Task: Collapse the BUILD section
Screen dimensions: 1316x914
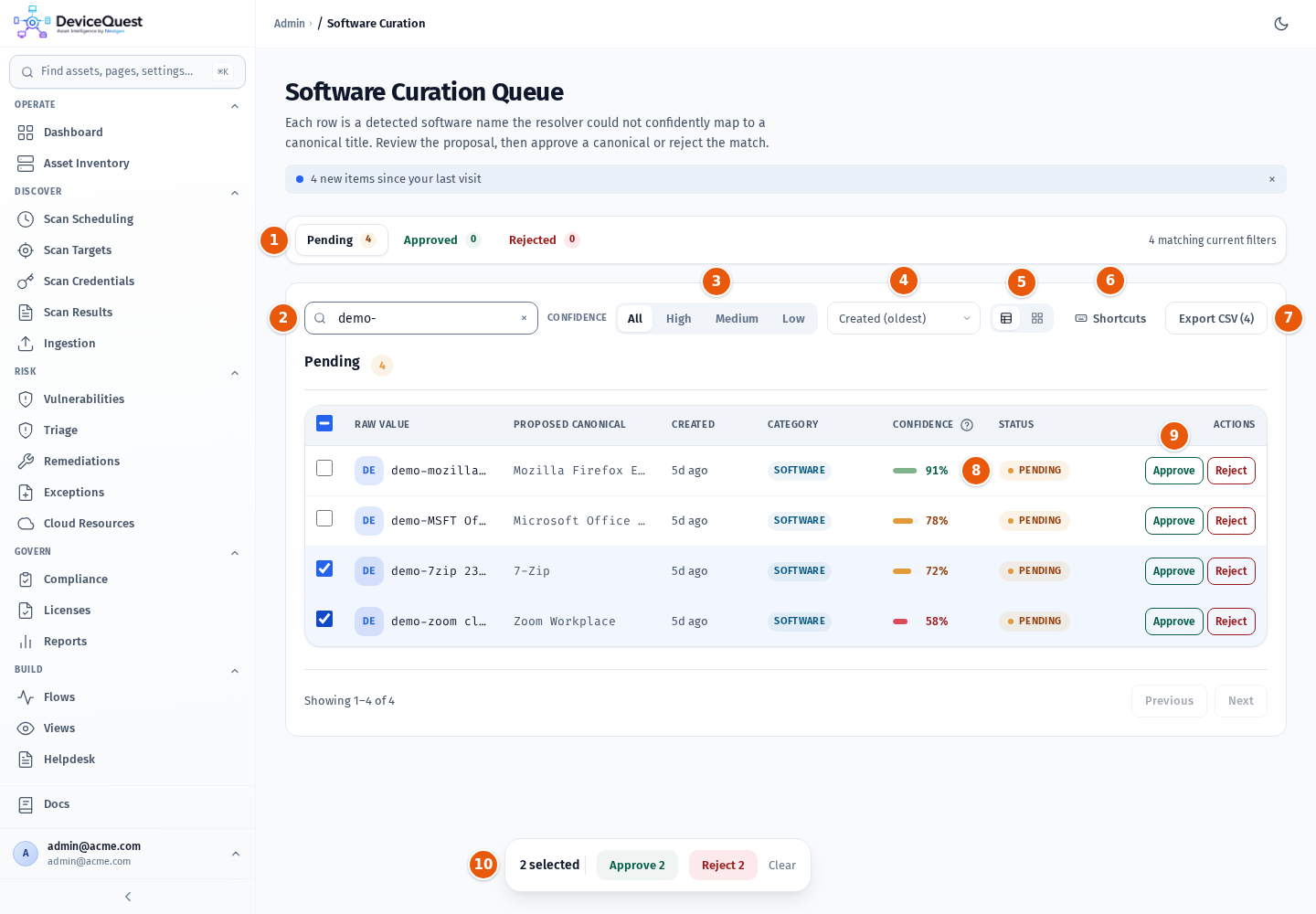Action: pos(235,671)
